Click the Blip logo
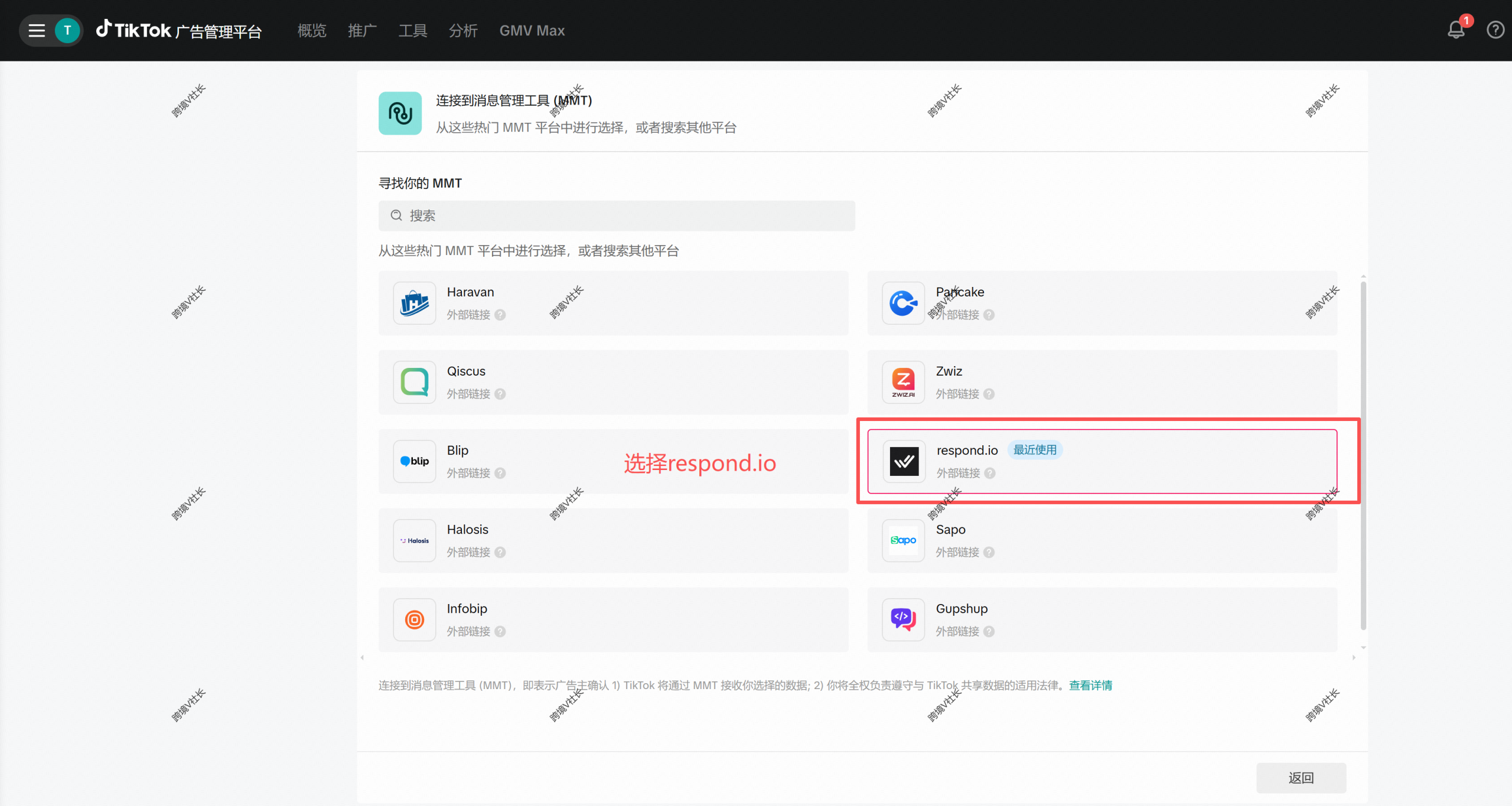 pos(415,462)
